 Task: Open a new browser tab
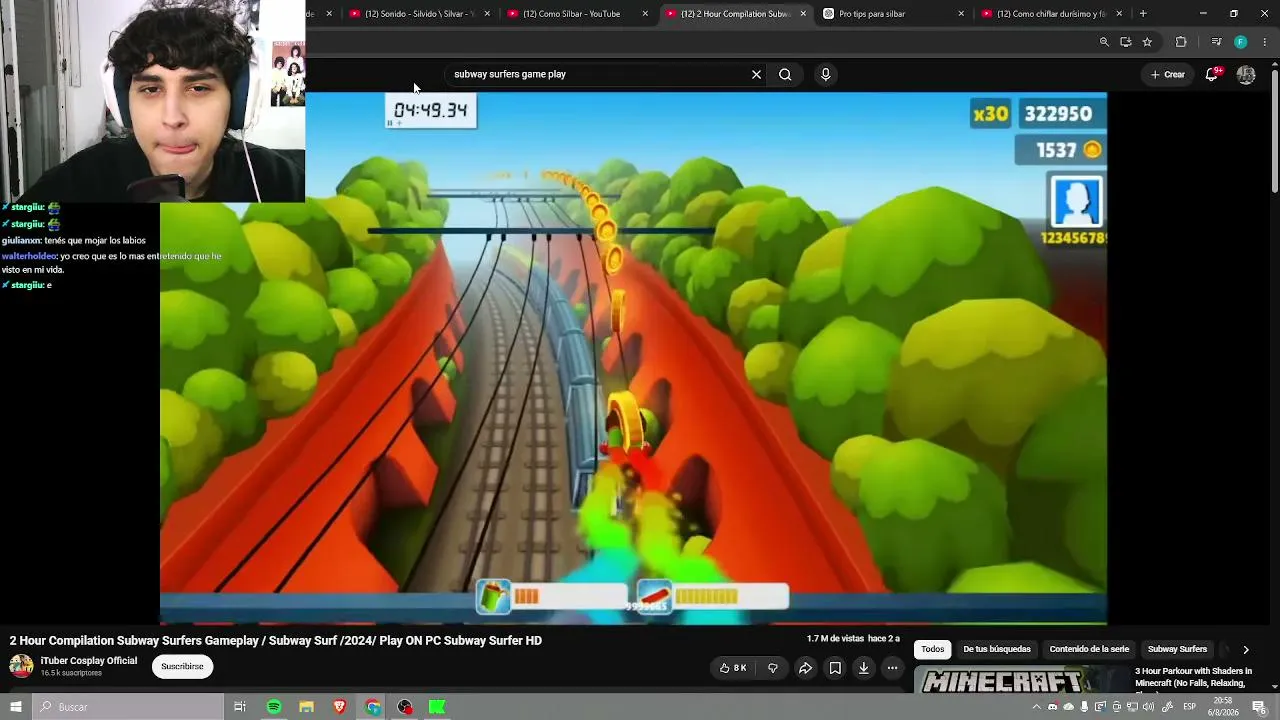[x=1143, y=14]
